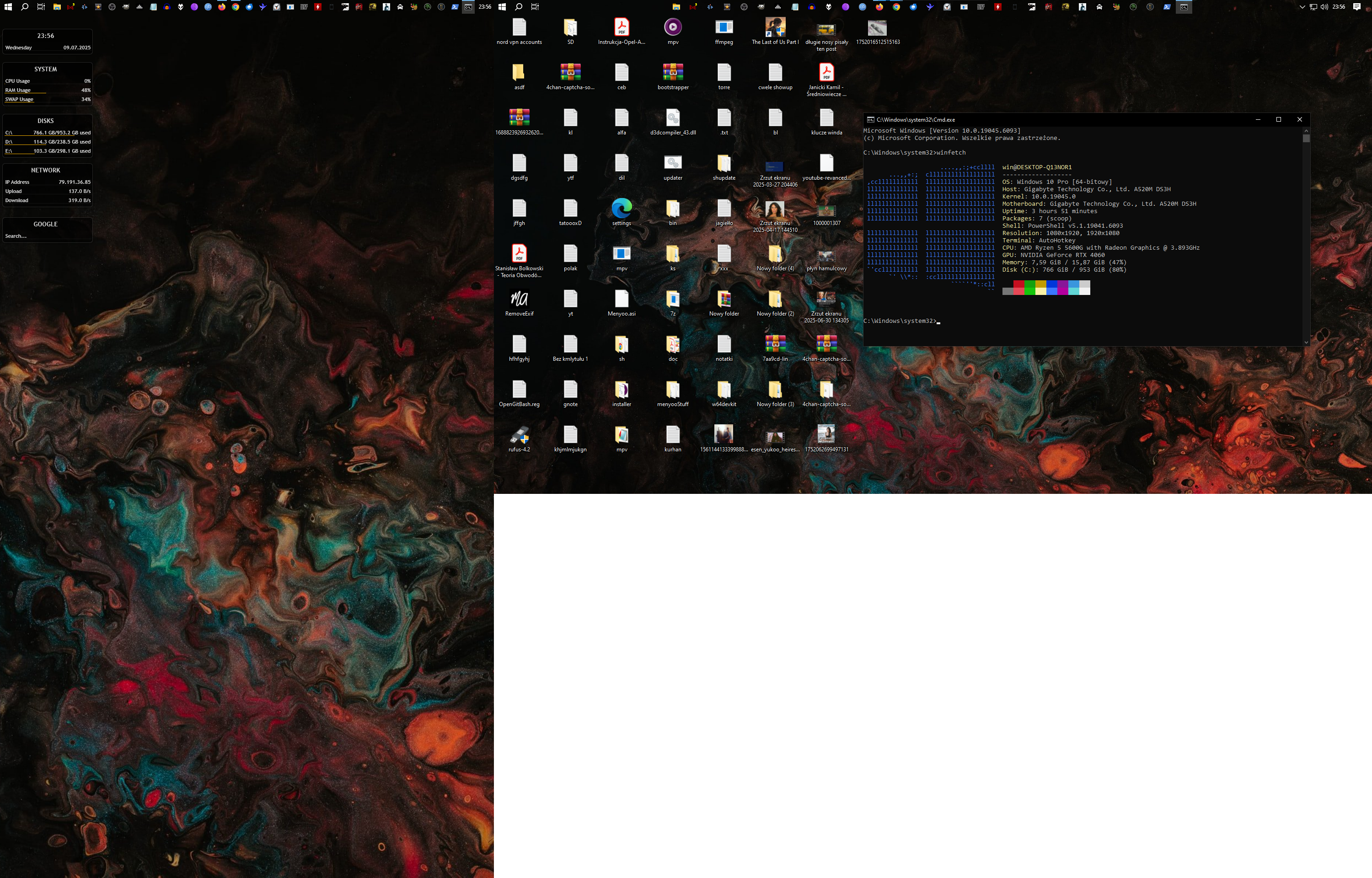1372x878 pixels.
Task: Open Tor Browser on the right-hand taskbar
Action: (x=845, y=7)
